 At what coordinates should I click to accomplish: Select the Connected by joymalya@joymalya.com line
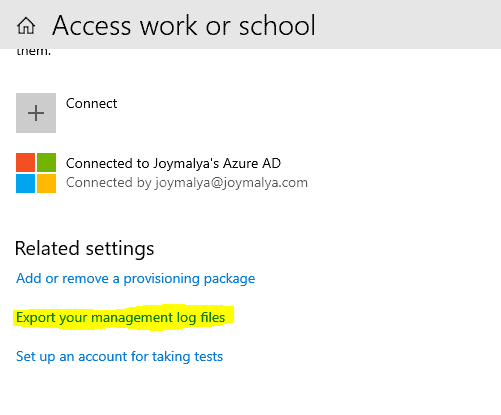tap(187, 183)
